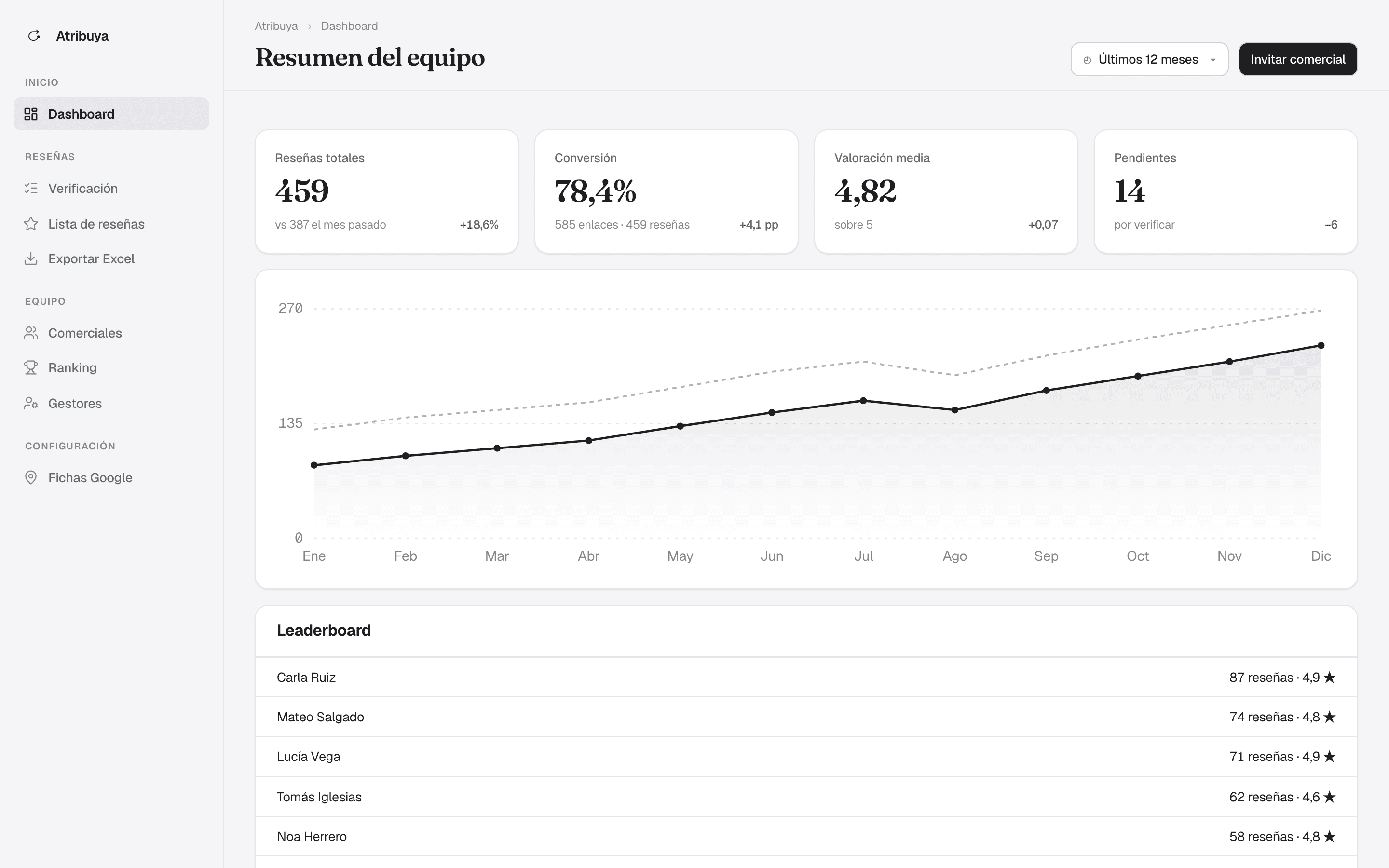Click the −6 pending change value
Viewport: 1389px width, 868px height.
[1331, 224]
